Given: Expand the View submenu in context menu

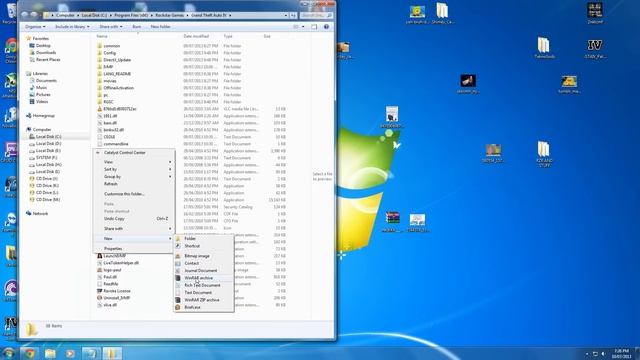Looking at the screenshot, I should pos(134,162).
